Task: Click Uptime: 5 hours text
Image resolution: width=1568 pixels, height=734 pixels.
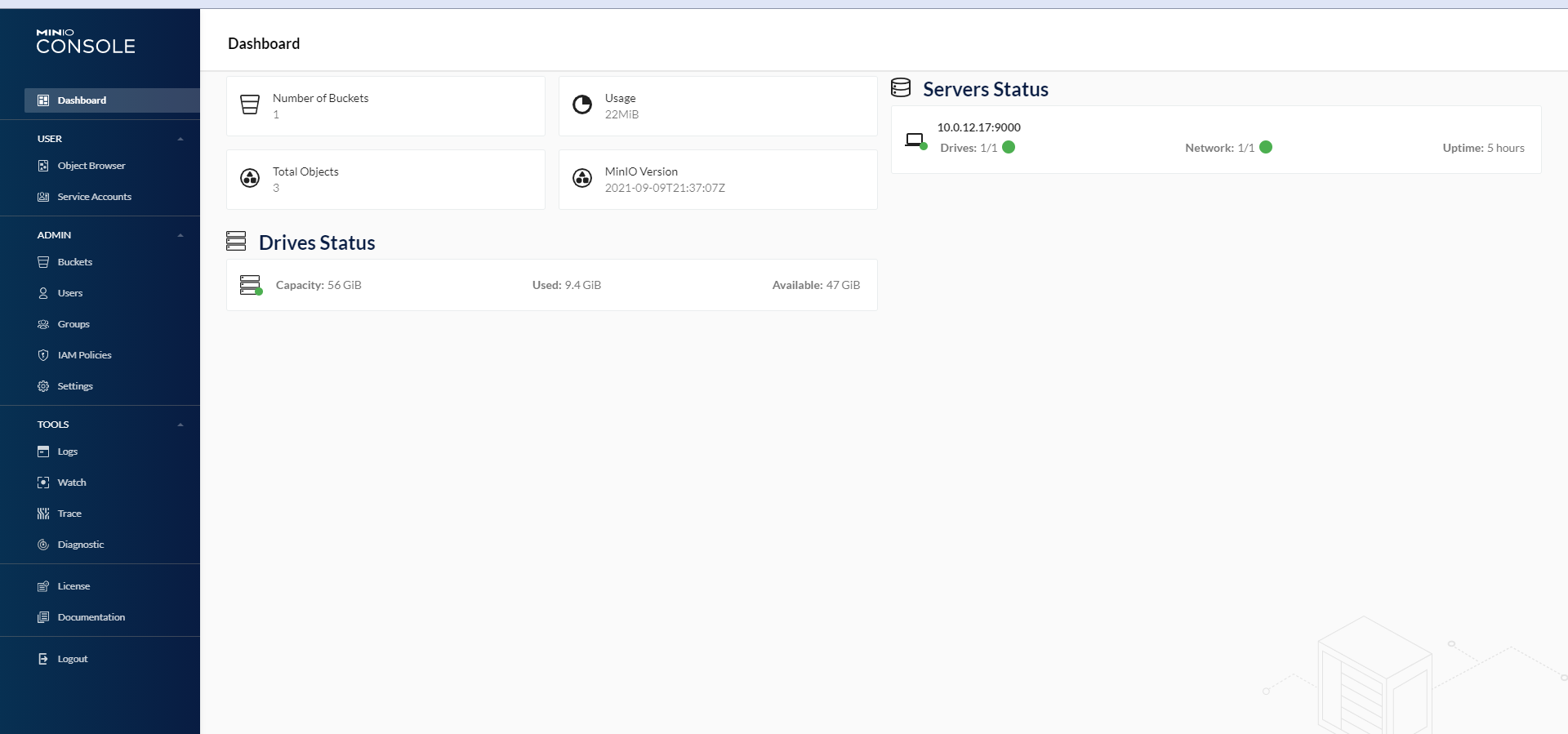Action: pyautogui.click(x=1483, y=148)
